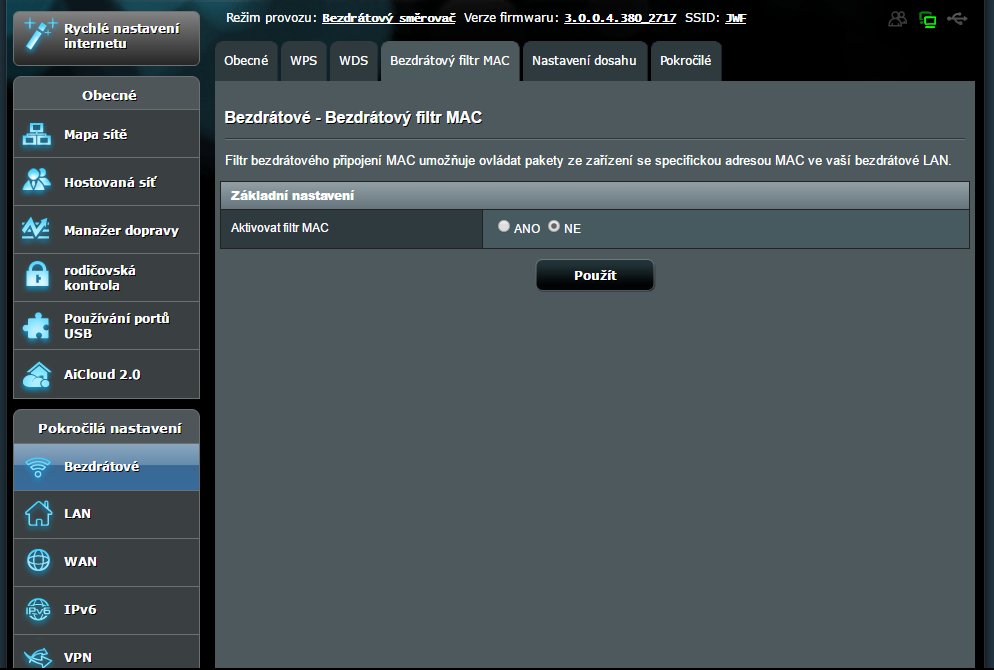Click the connected clients icon in header
Screen dimensions: 994x670
[898, 19]
